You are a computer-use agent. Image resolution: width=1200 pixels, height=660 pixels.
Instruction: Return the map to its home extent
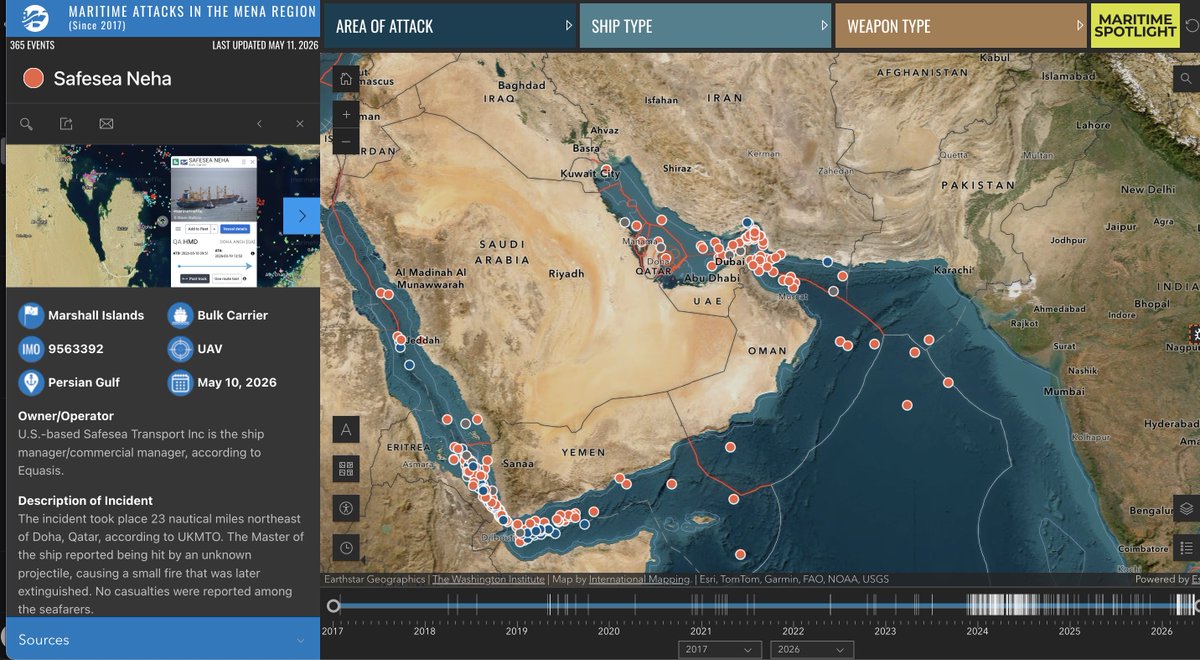pyautogui.click(x=346, y=79)
